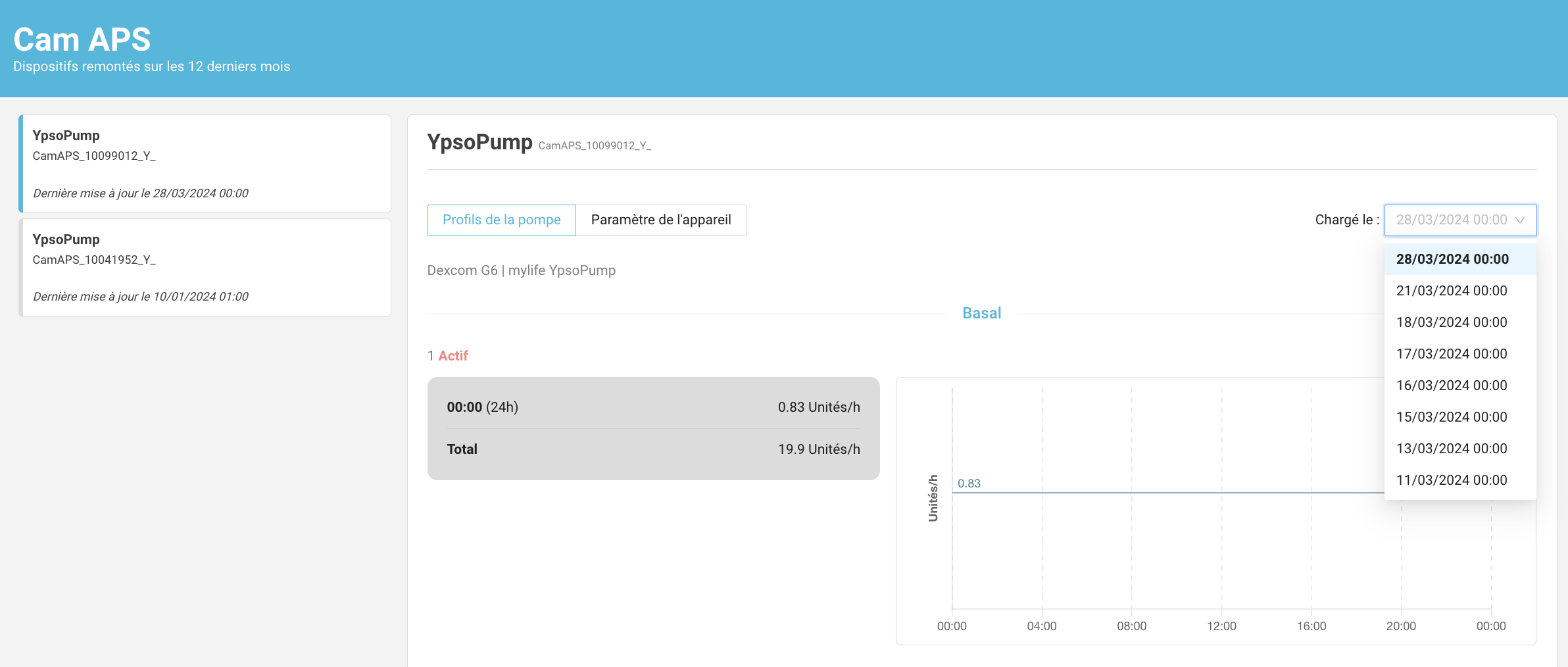Click the dropdown chevron arrow icon
Viewport: 1568px width, 667px height.
click(x=1520, y=220)
